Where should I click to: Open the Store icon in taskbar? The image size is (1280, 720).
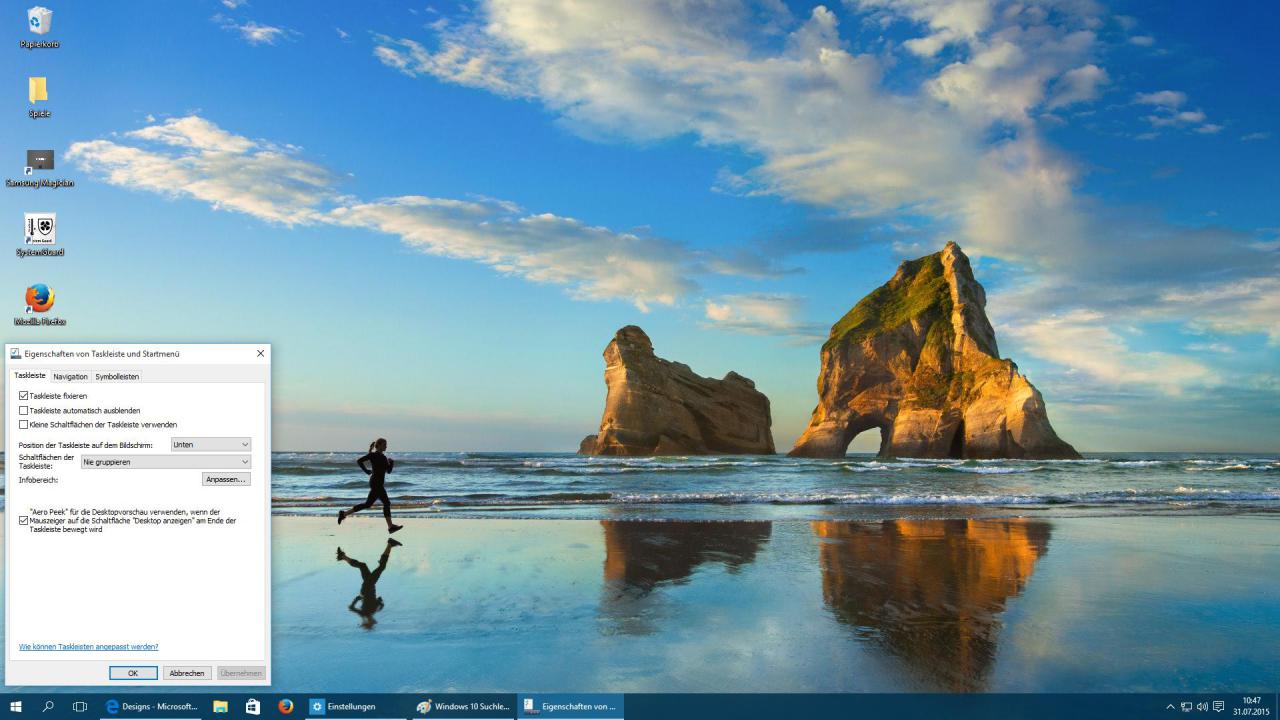tap(253, 706)
